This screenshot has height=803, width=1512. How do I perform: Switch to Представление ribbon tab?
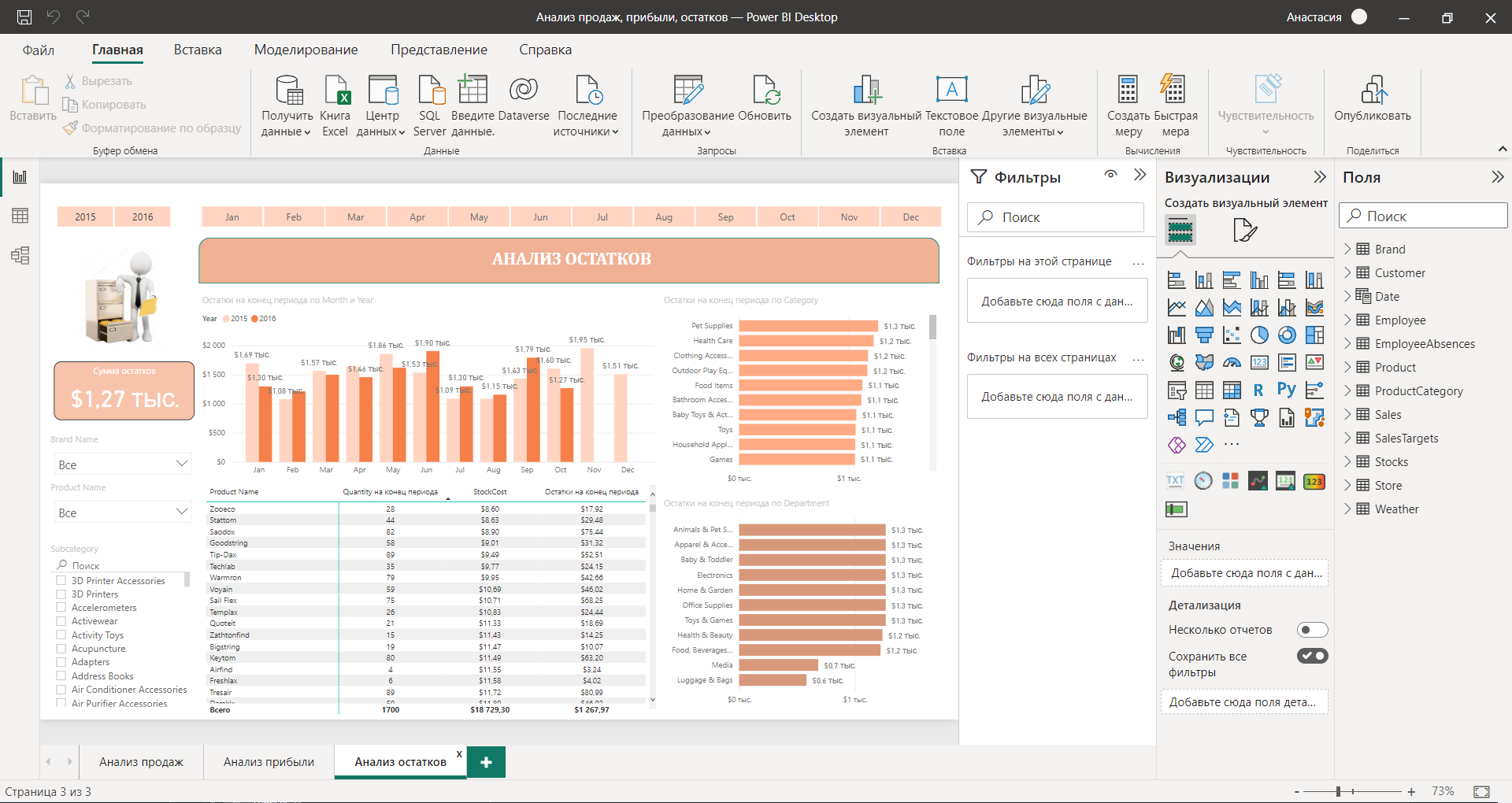coord(439,50)
